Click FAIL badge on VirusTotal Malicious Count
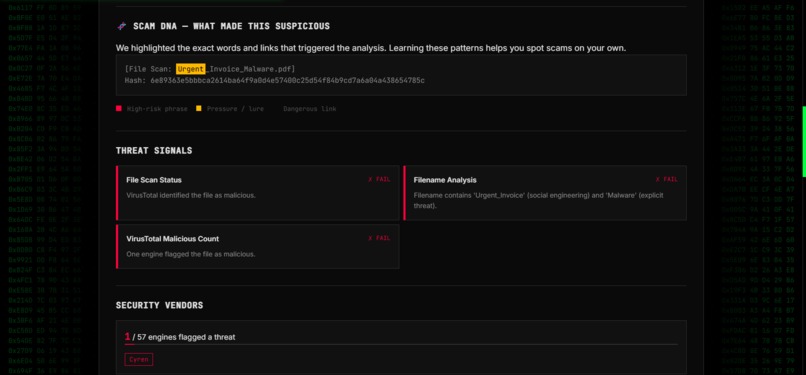This screenshot has width=806, height=375. click(379, 238)
